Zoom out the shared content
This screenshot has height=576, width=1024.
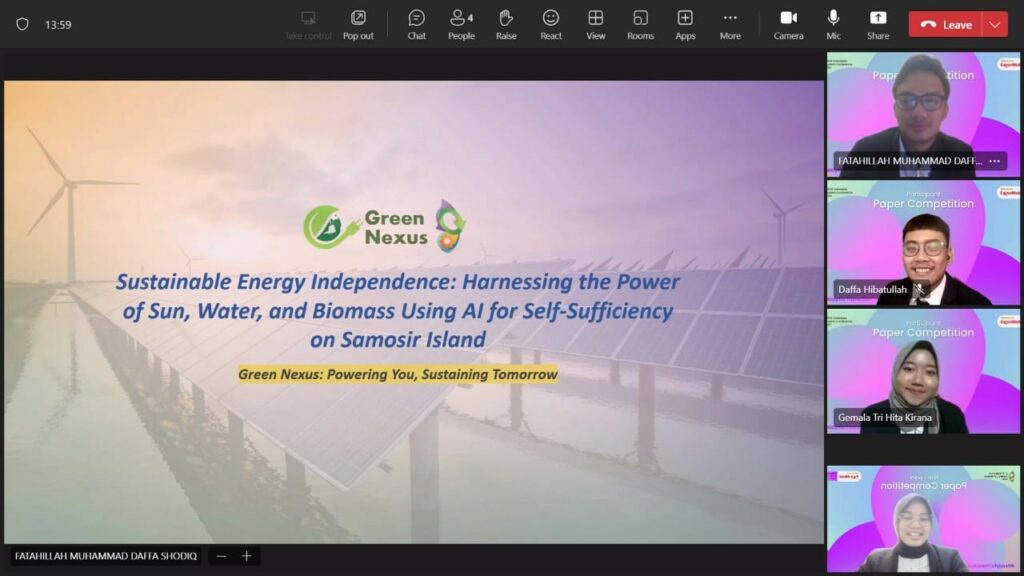tap(221, 556)
